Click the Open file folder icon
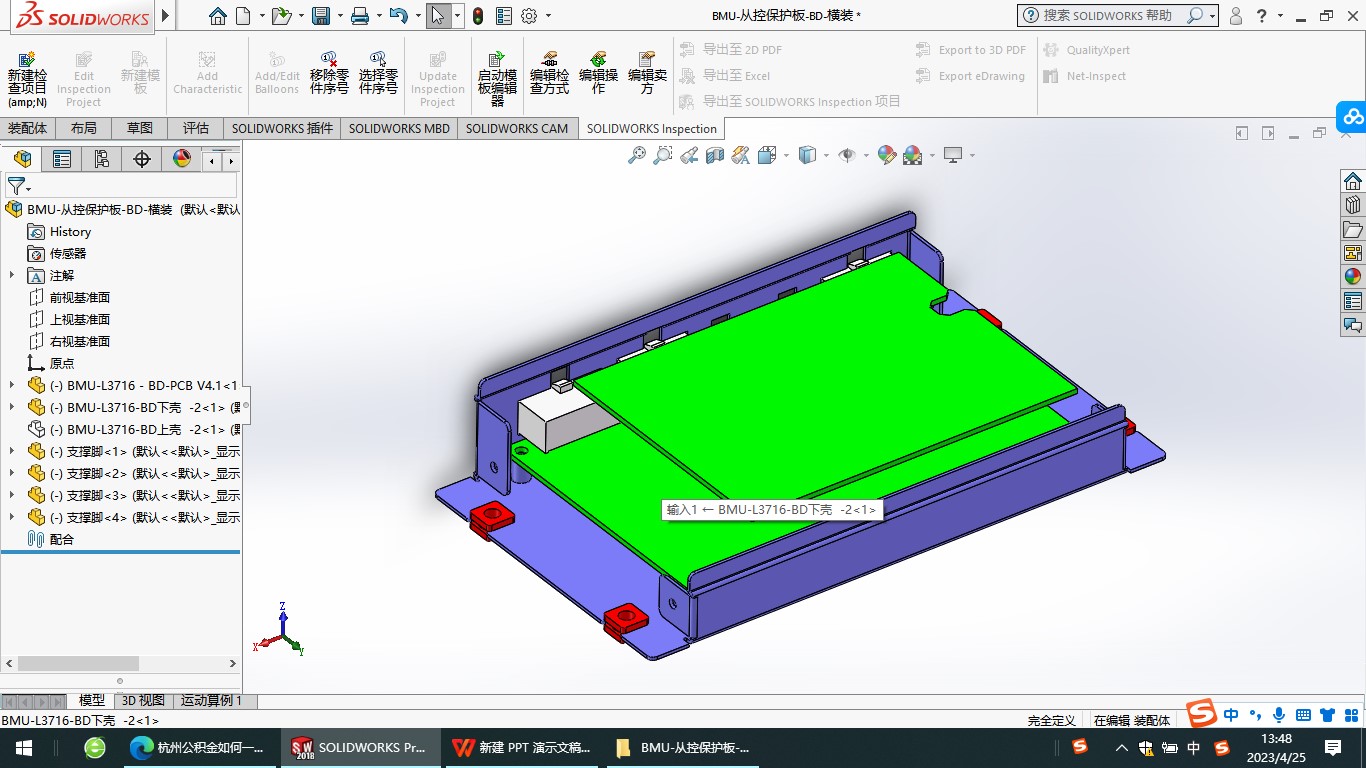1366x768 pixels. coord(282,16)
